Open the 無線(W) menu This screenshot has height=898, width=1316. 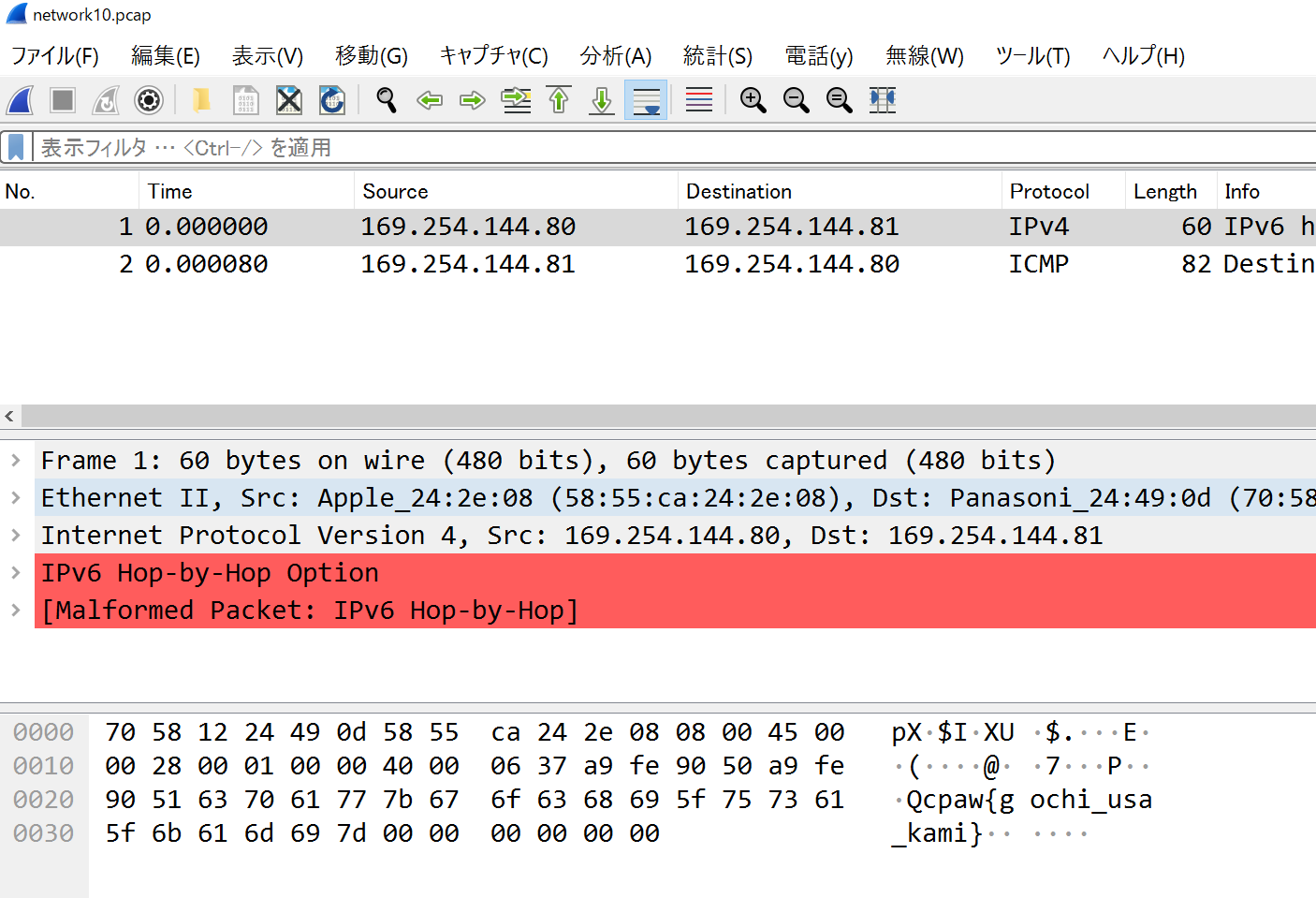[x=925, y=56]
